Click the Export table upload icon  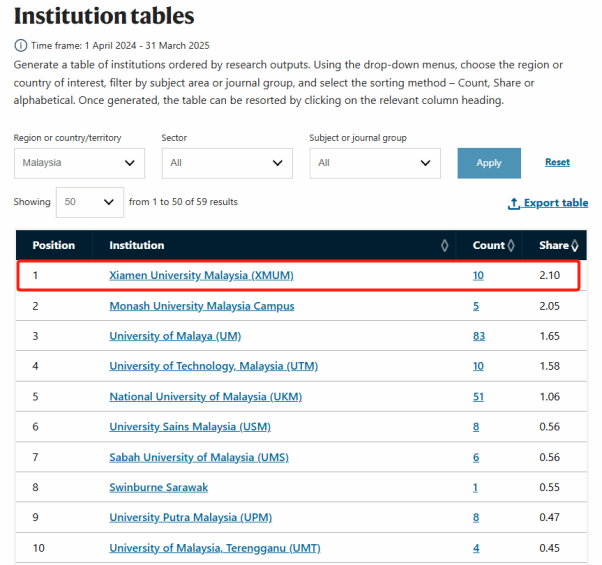[514, 203]
